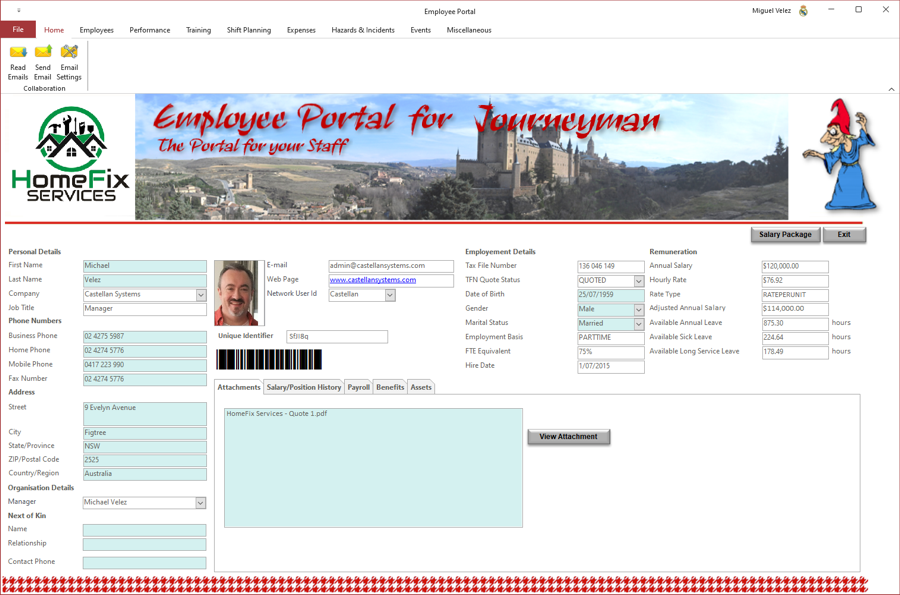Open the Manager dropdown
Screen dimensions: 900x595
click(200, 503)
